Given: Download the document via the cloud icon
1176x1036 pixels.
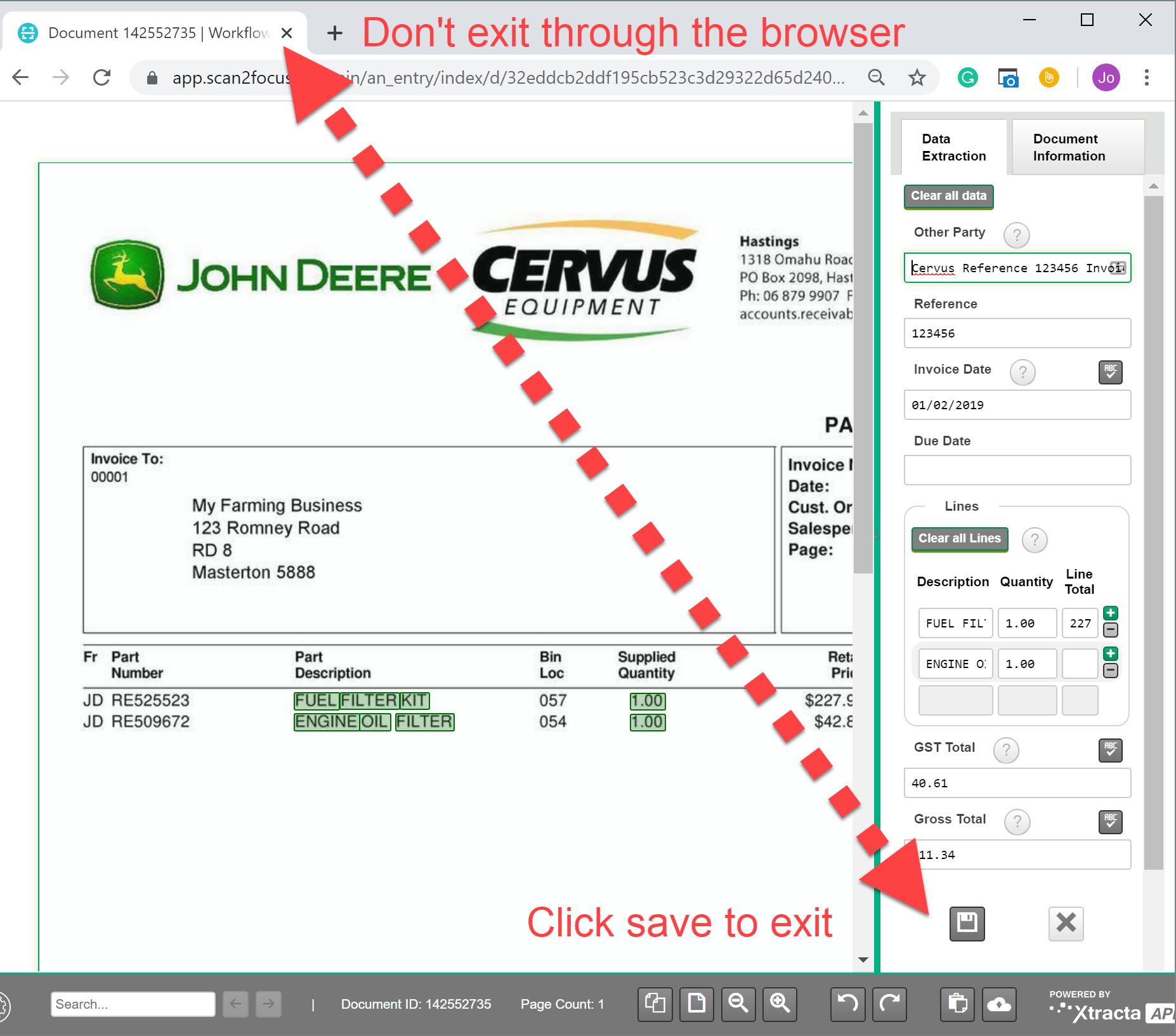Looking at the screenshot, I should [x=1000, y=1004].
